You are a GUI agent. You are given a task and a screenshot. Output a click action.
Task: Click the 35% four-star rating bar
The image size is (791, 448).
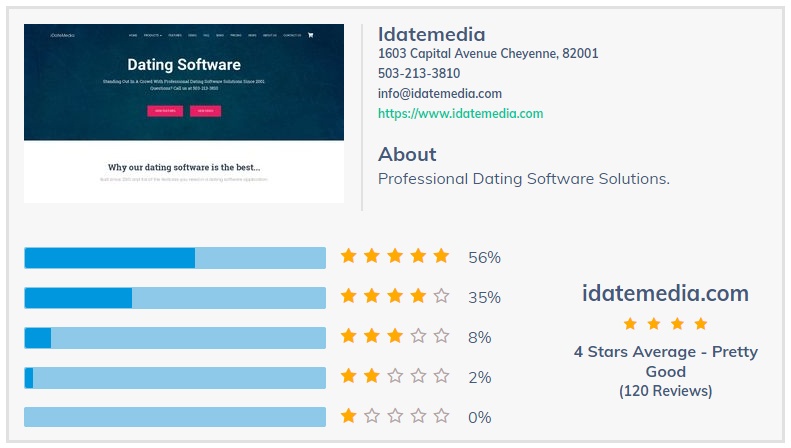pyautogui.click(x=175, y=298)
